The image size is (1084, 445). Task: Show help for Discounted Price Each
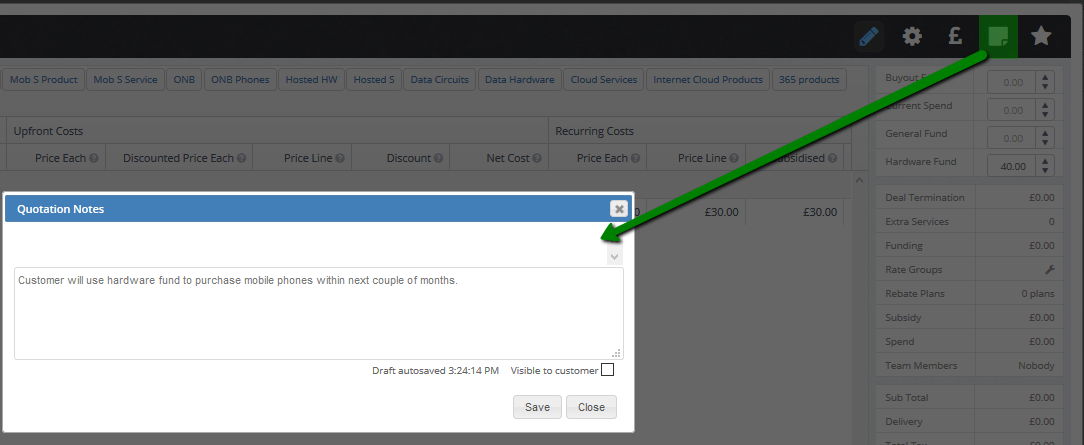click(x=241, y=158)
